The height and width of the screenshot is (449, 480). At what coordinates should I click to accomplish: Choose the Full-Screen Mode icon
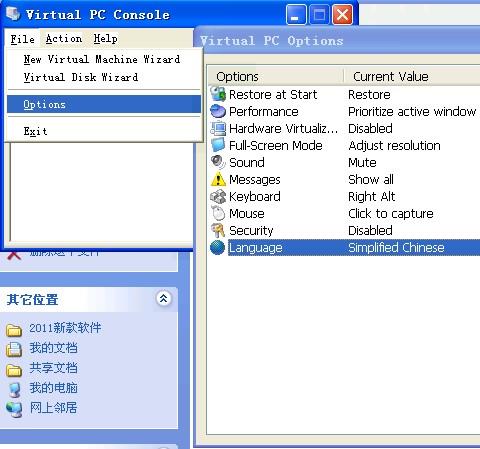pos(218,145)
